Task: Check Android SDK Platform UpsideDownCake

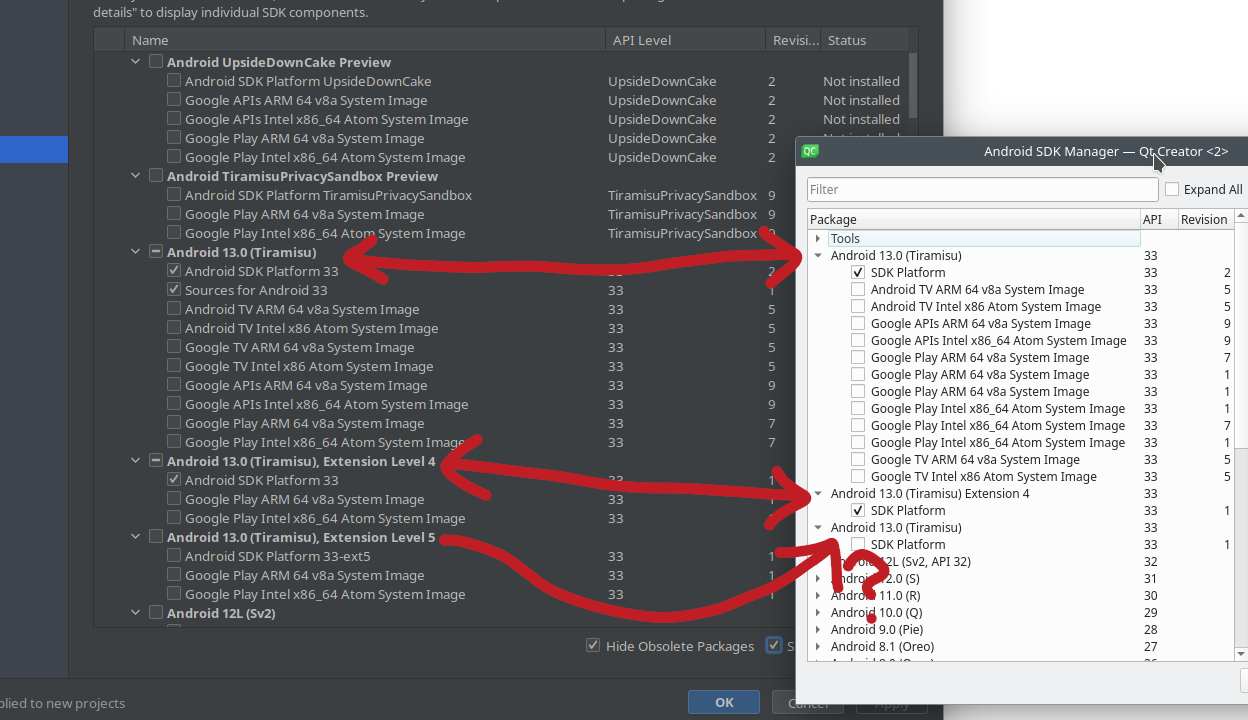Action: point(174,81)
